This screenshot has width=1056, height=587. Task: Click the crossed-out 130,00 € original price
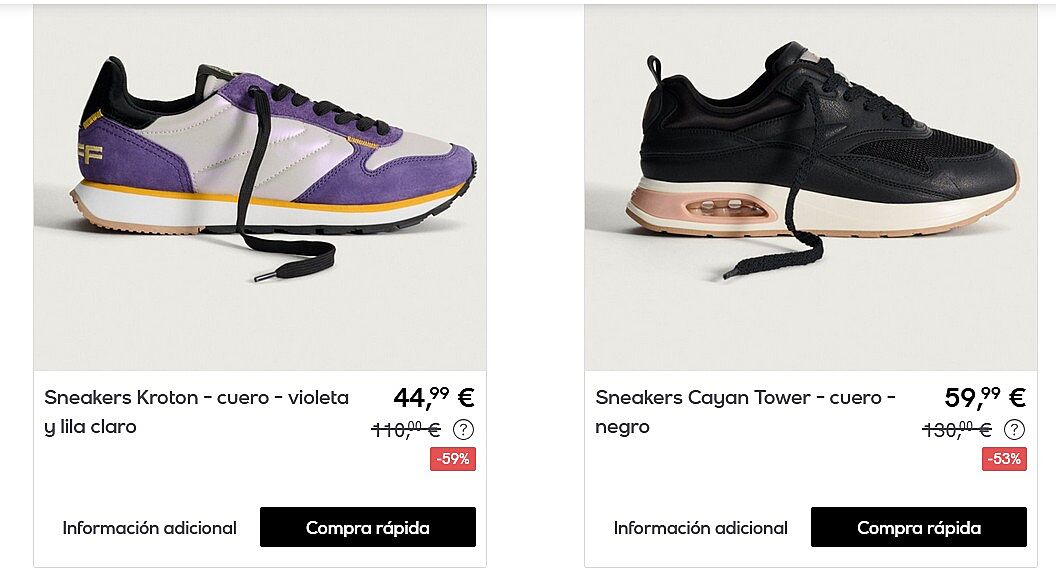click(x=957, y=429)
